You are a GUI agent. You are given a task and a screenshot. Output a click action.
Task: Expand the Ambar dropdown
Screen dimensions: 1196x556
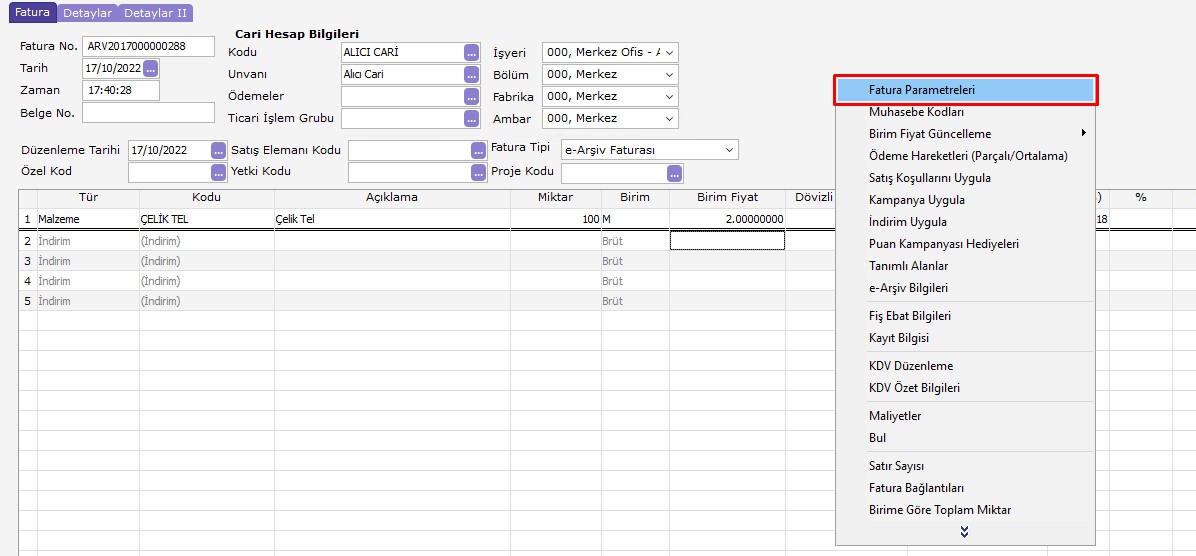coord(669,119)
